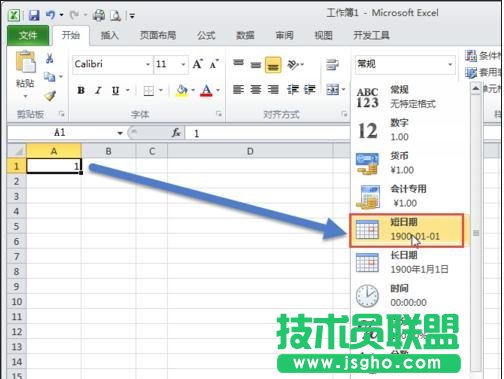
Task: Open the 视图 tab
Action: point(323,35)
